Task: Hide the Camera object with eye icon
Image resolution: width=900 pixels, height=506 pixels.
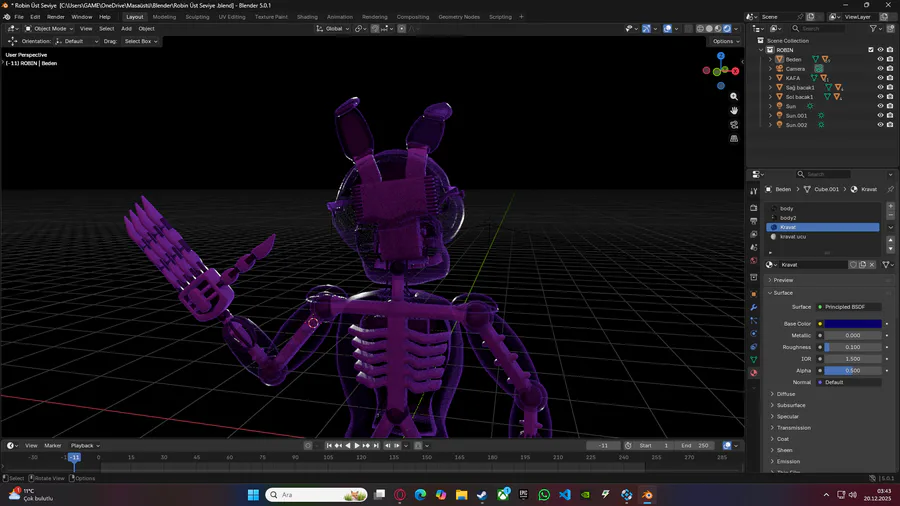Action: [880, 68]
